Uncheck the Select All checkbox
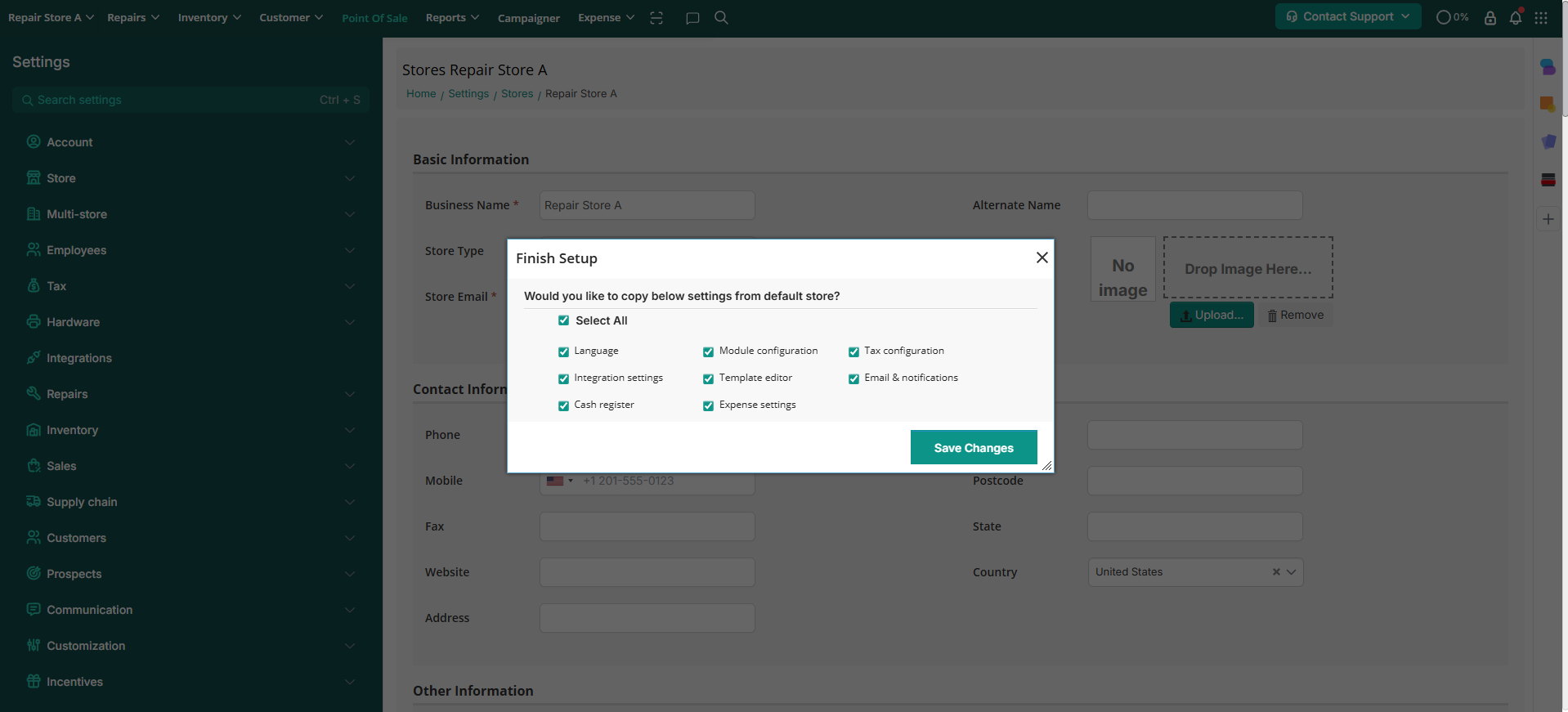 [563, 320]
